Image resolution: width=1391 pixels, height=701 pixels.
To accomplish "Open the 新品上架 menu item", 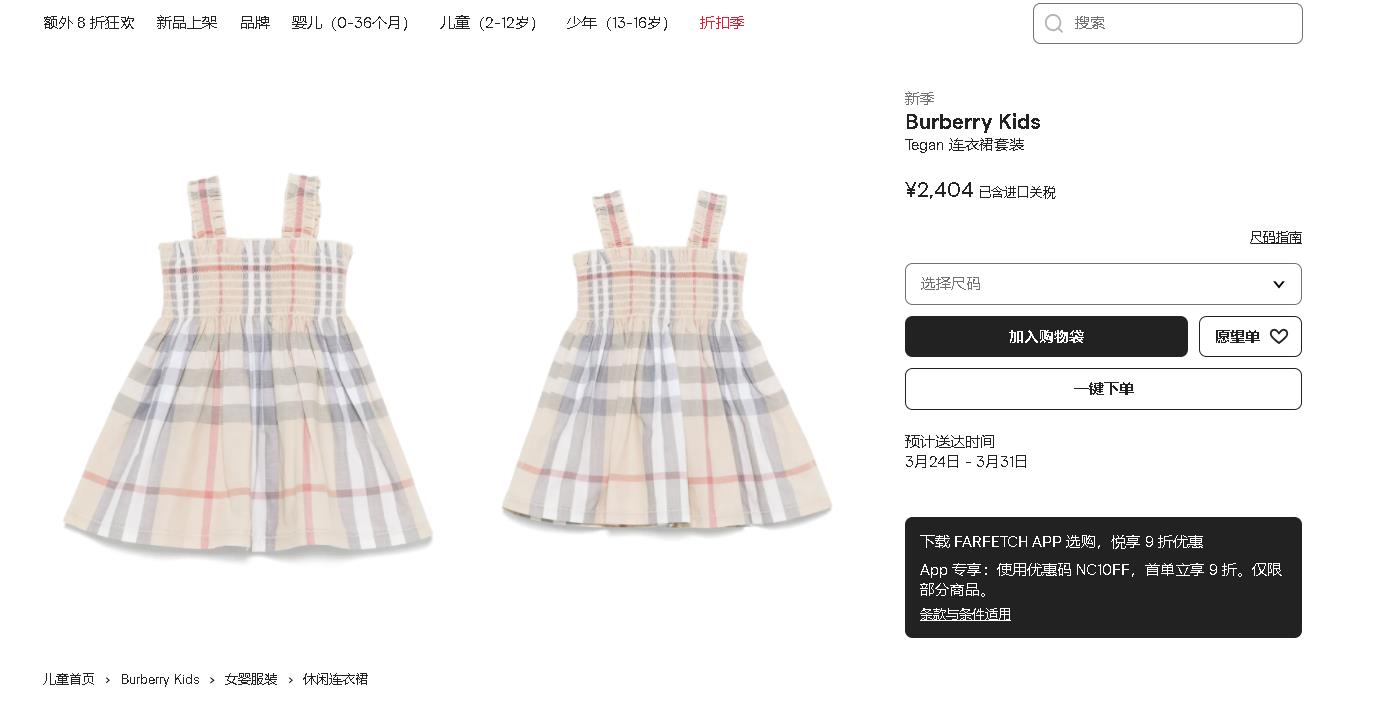I will tap(187, 22).
